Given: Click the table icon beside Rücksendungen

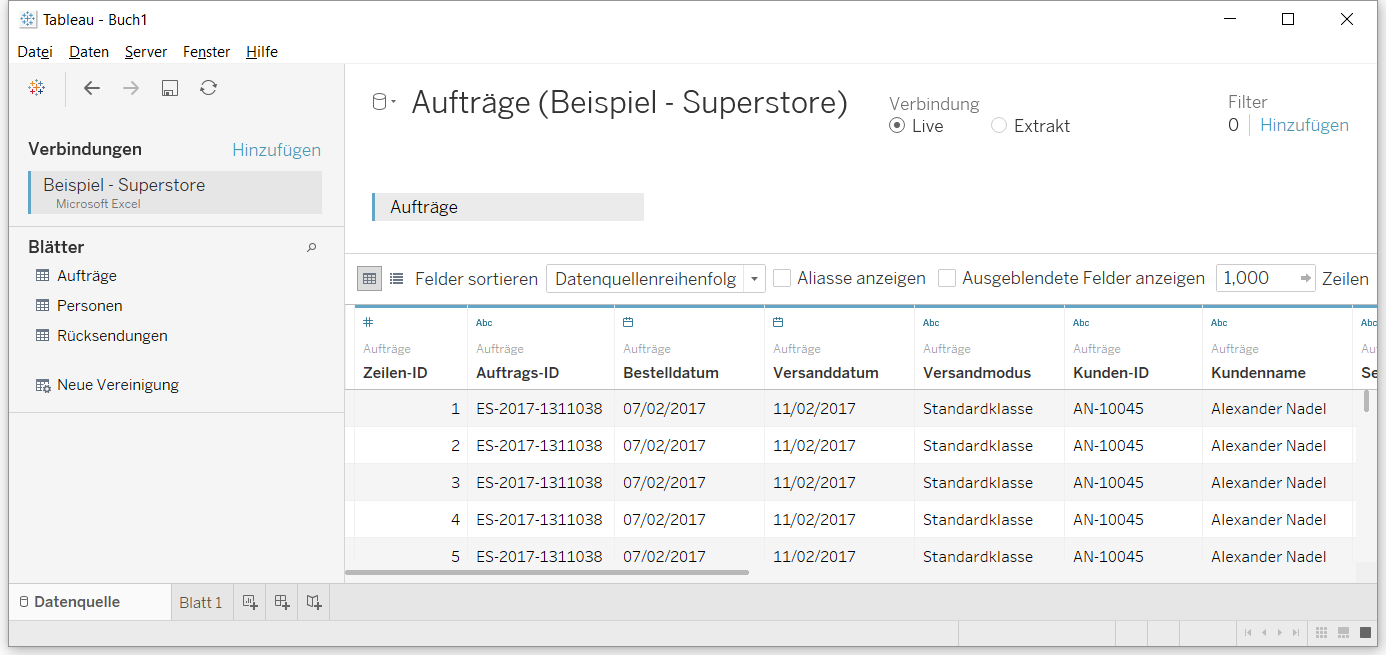Looking at the screenshot, I should [43, 336].
